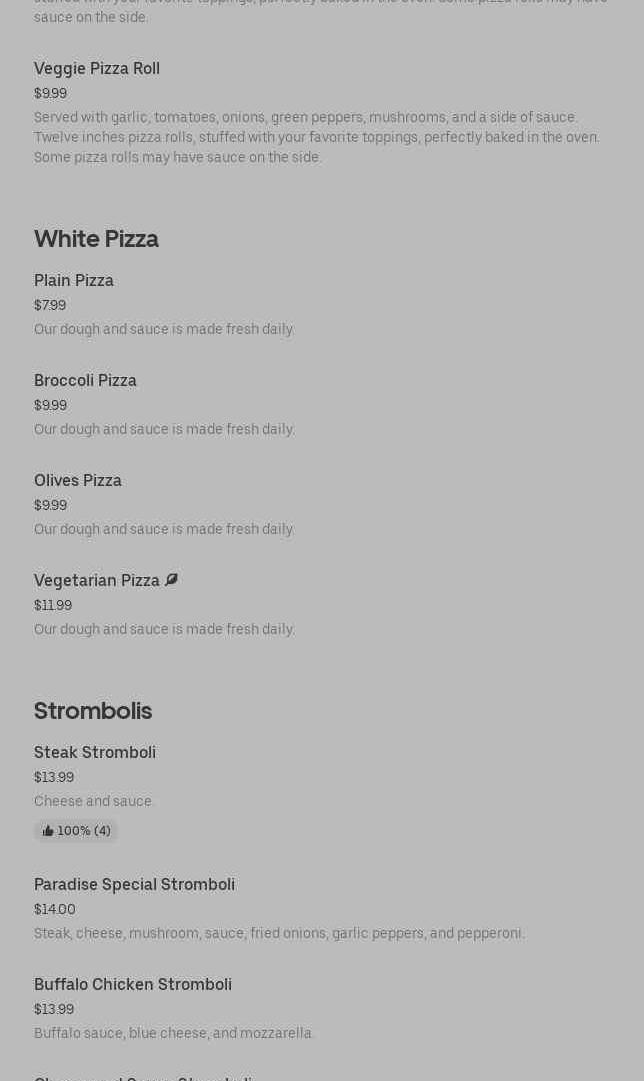This screenshot has width=644, height=1081.
Task: Click the Steak Stromboli 'Cheese and sauce' description
Action: tap(94, 801)
